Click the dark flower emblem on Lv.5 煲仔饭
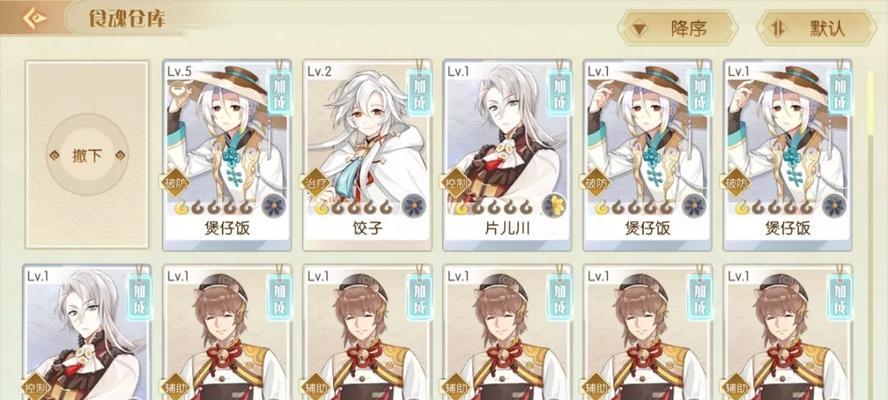888x400 pixels. (274, 206)
